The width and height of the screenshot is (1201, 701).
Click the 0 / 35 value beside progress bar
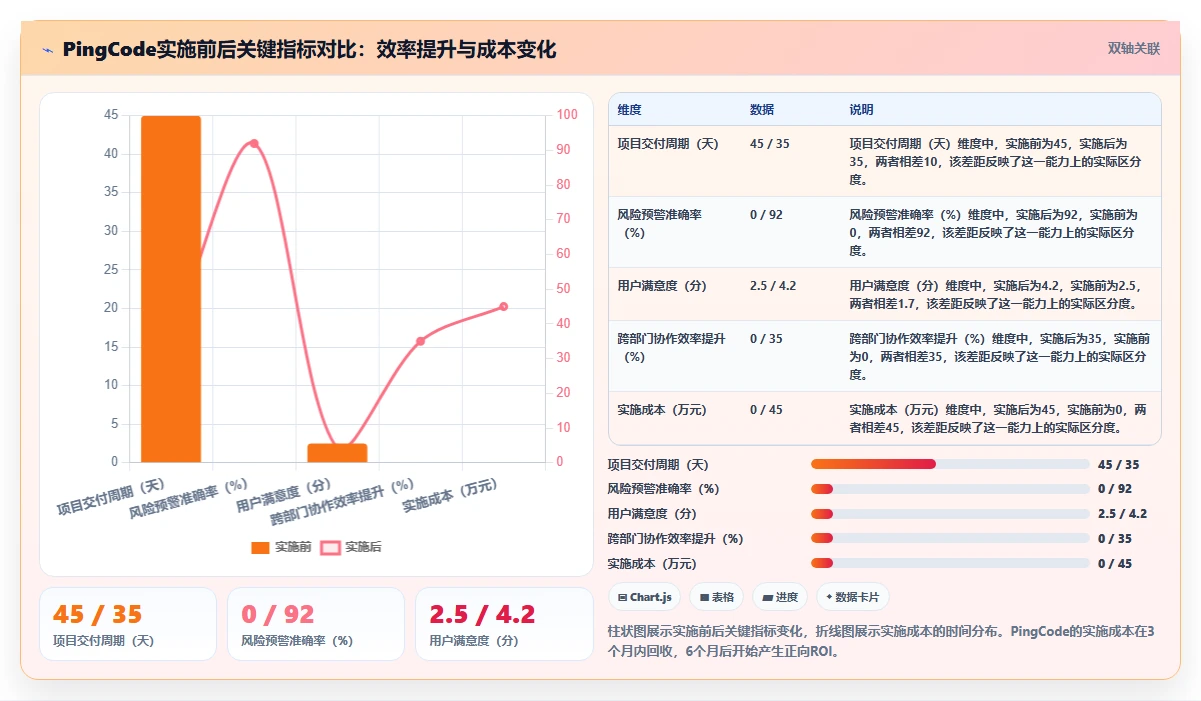point(1115,538)
